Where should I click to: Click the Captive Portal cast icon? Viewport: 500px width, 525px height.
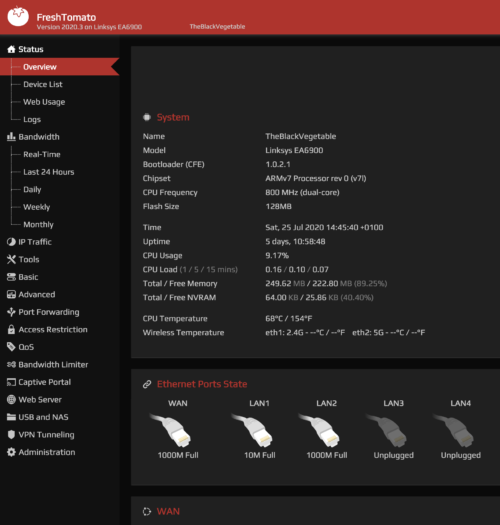[11, 382]
